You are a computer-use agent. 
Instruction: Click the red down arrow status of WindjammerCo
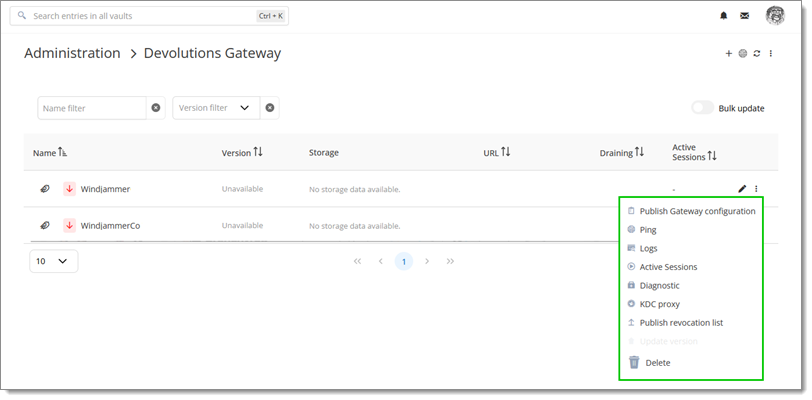click(x=69, y=225)
